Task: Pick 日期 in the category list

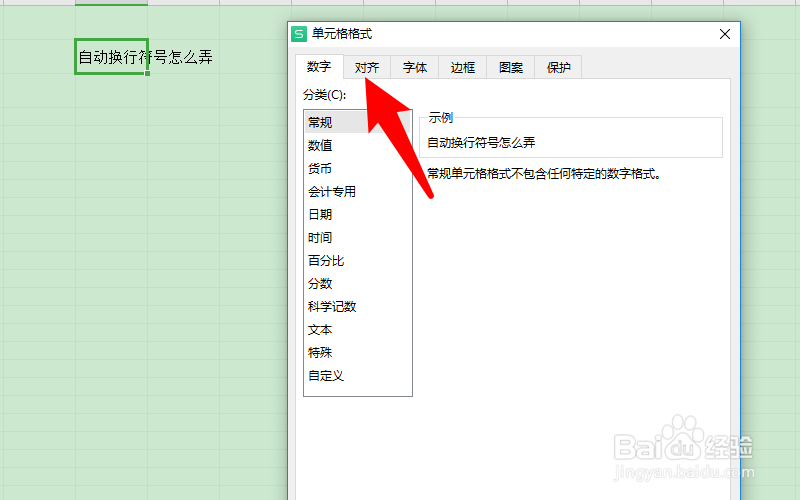Action: (x=357, y=214)
